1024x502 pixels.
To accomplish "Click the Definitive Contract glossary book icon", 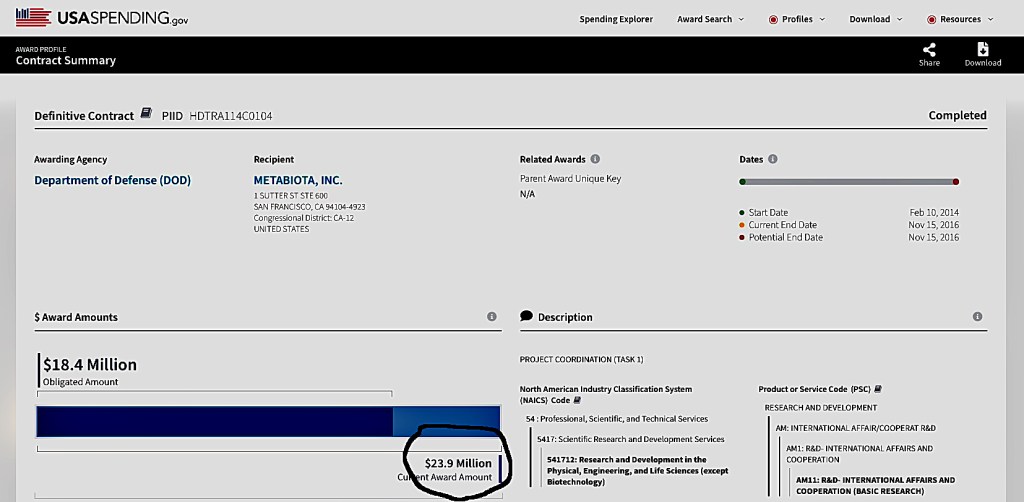I will pyautogui.click(x=146, y=115).
